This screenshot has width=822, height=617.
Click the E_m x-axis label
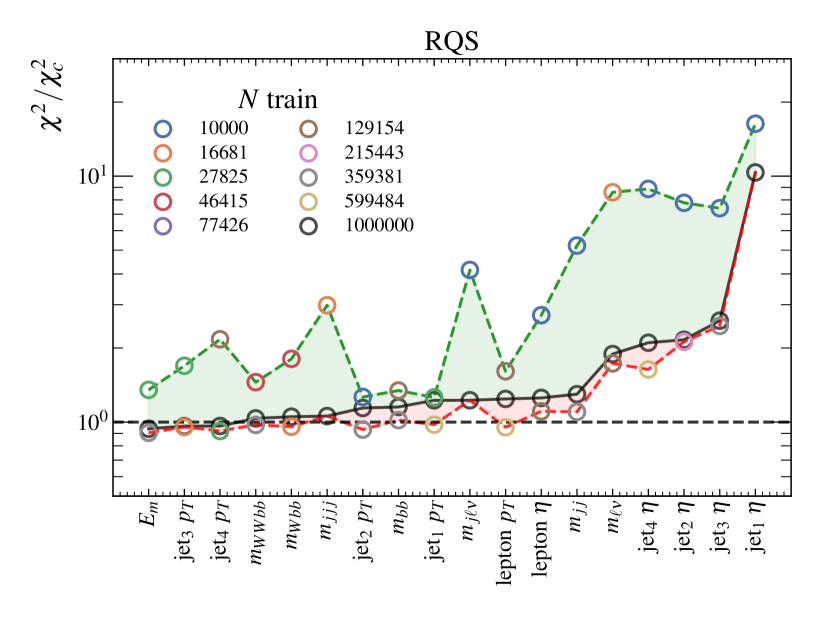(148, 513)
